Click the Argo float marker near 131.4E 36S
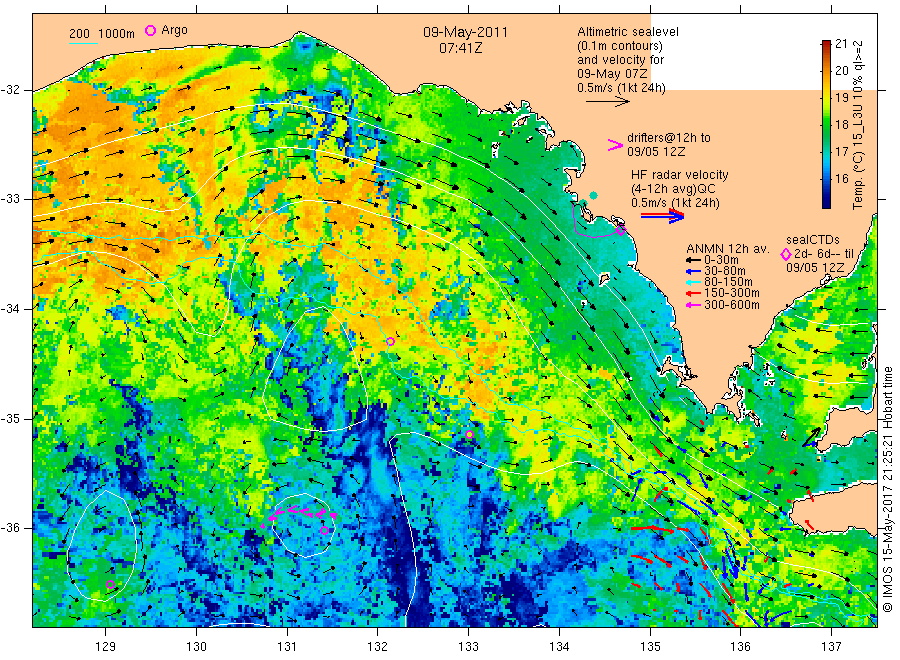The width and height of the screenshot is (900, 660). tap(324, 530)
